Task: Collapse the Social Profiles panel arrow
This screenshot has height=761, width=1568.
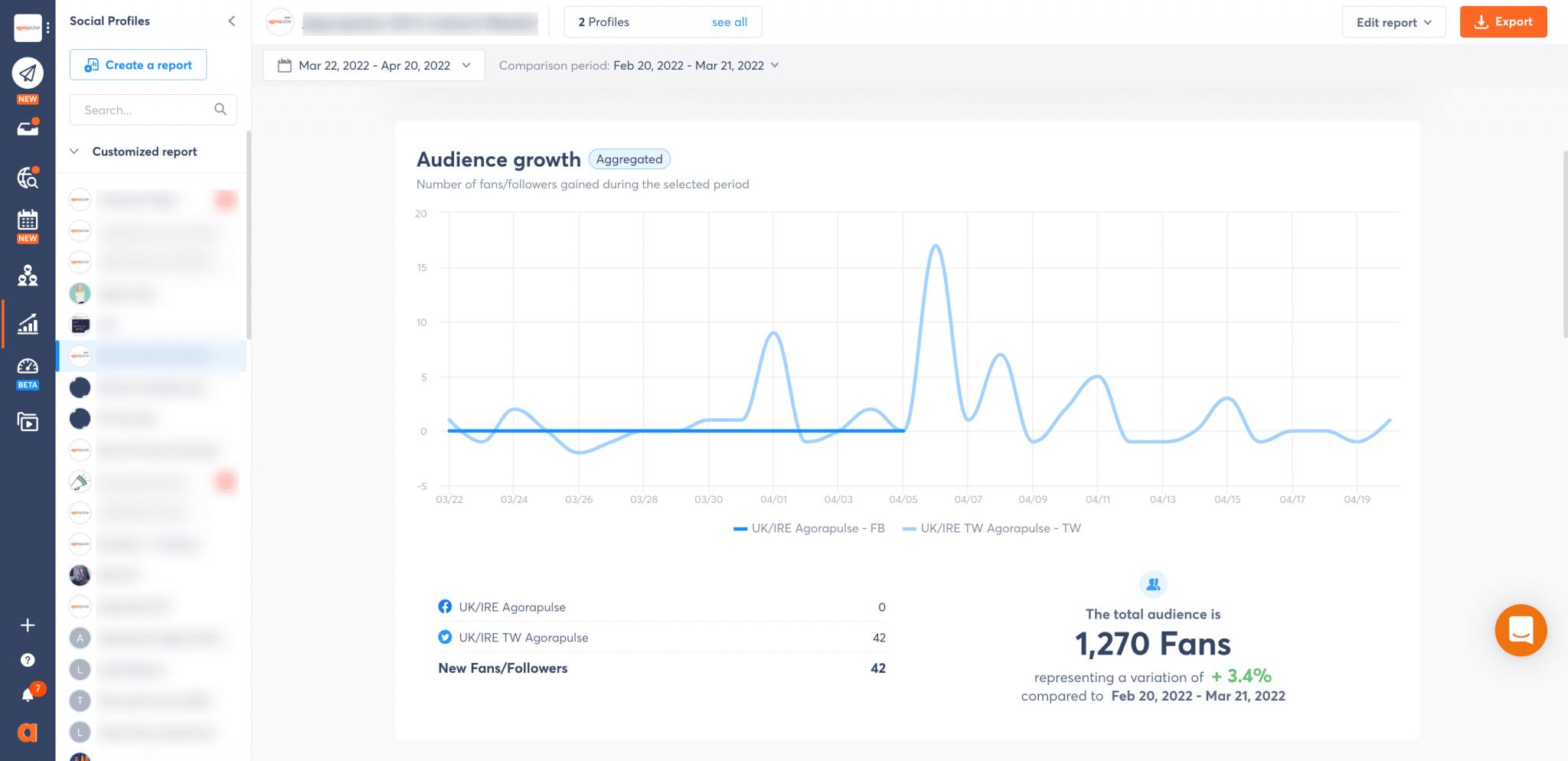Action: (x=232, y=21)
